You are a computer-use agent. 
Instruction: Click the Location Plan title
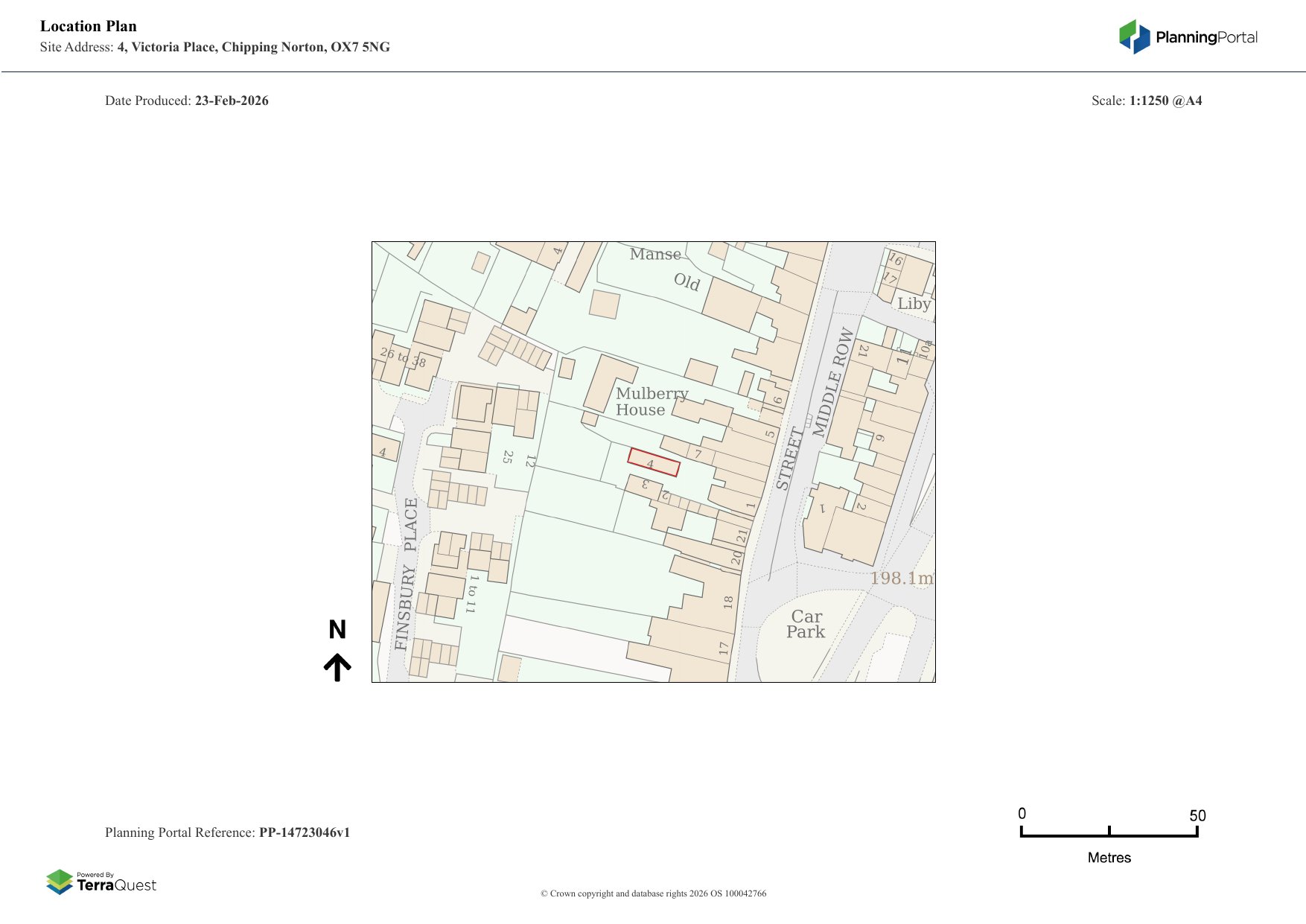pyautogui.click(x=89, y=26)
